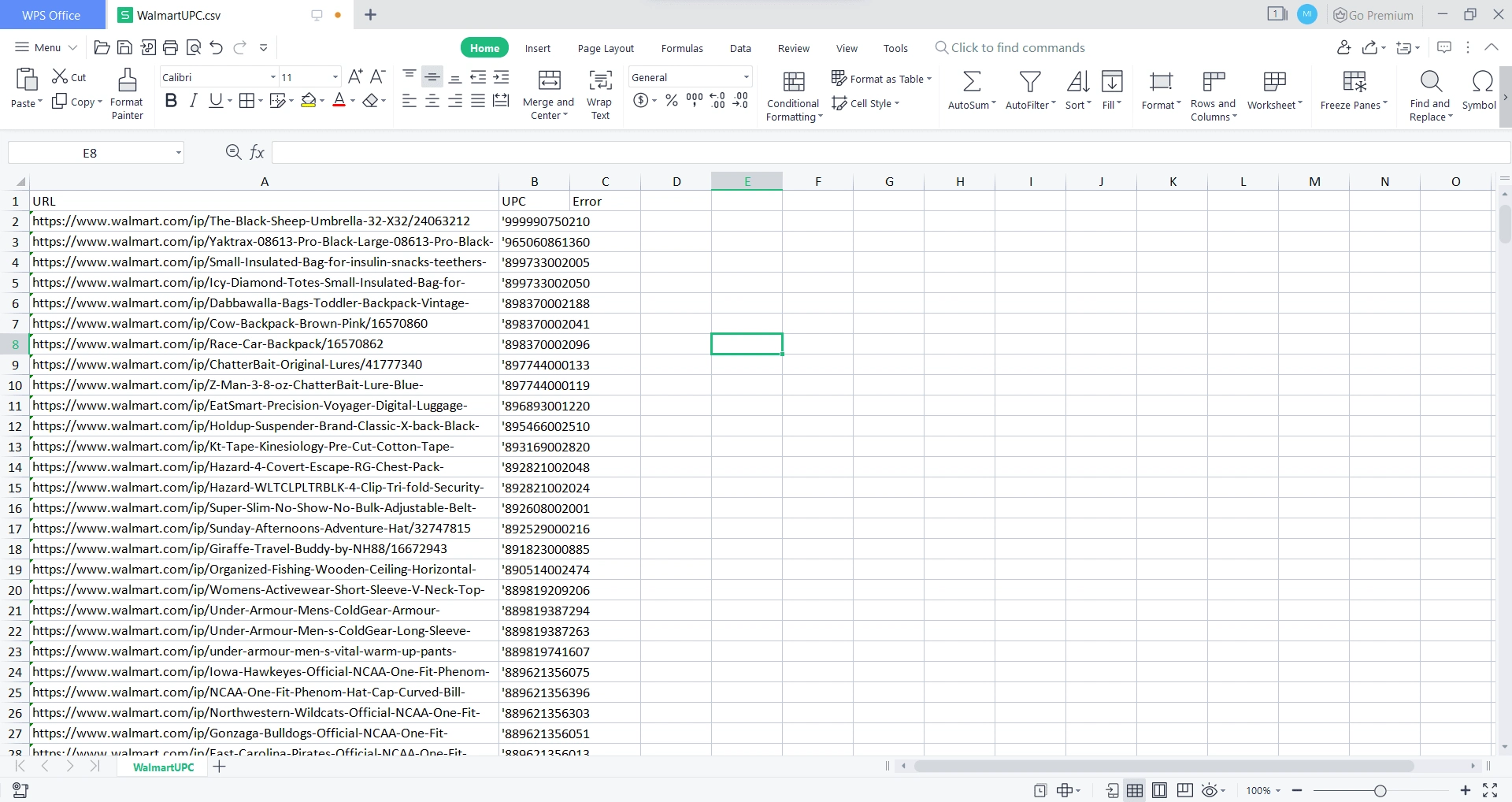Open the Formulas ribbon tab
The height and width of the screenshot is (802, 1512).
coord(682,48)
